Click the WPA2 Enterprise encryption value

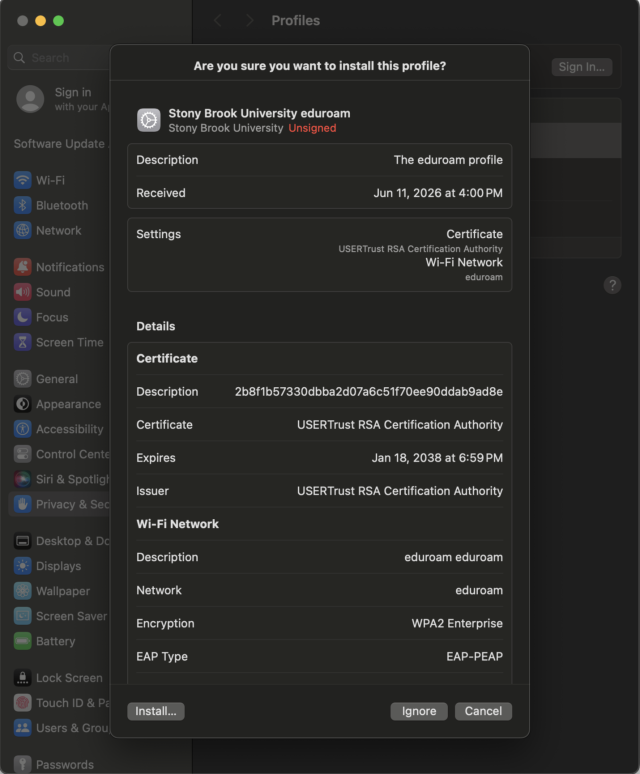click(457, 623)
